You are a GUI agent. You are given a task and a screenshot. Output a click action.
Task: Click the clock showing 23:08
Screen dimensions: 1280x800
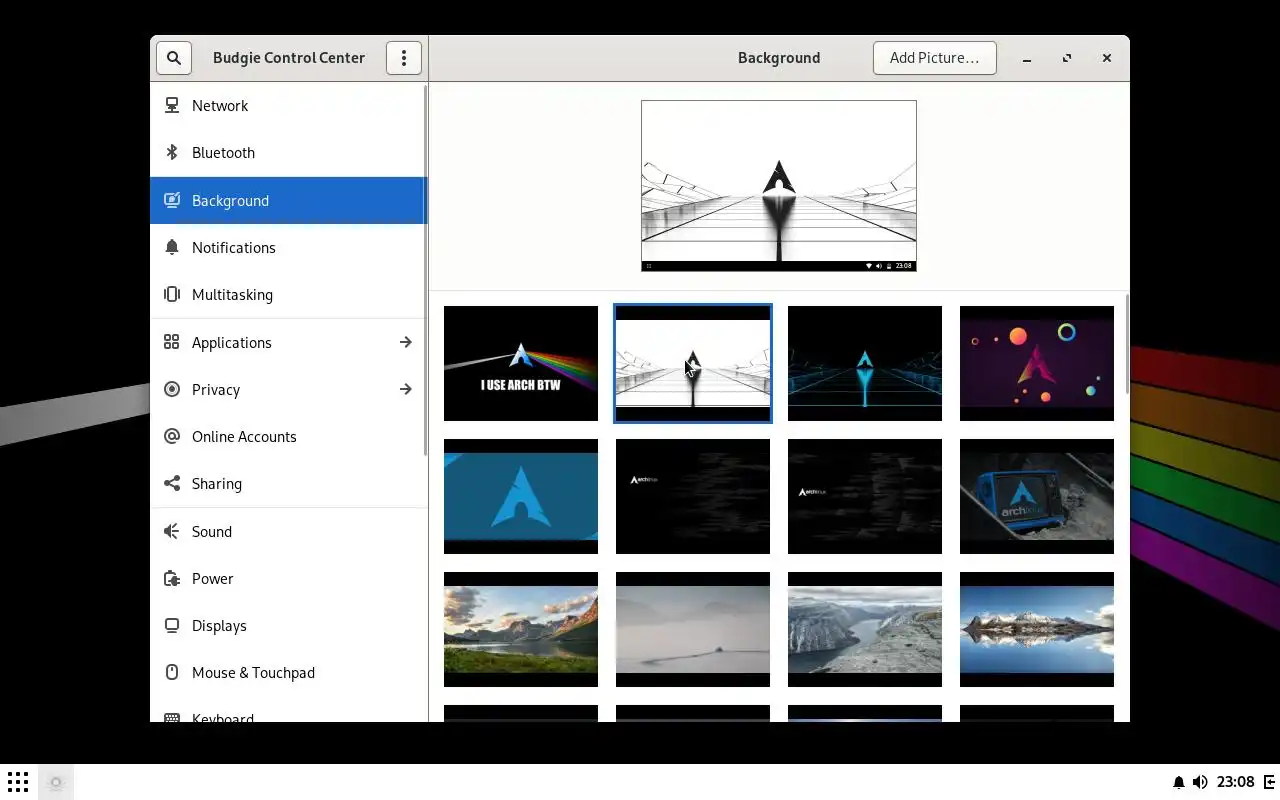(x=1236, y=782)
